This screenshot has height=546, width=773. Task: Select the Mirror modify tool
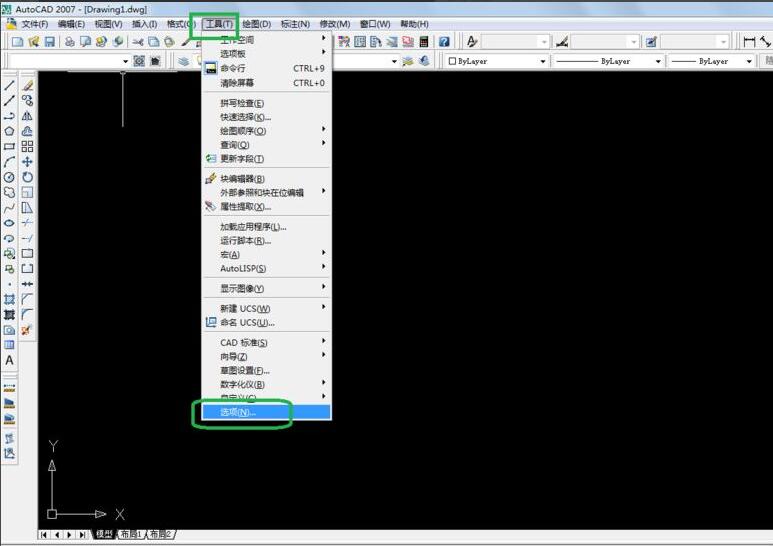[x=28, y=116]
